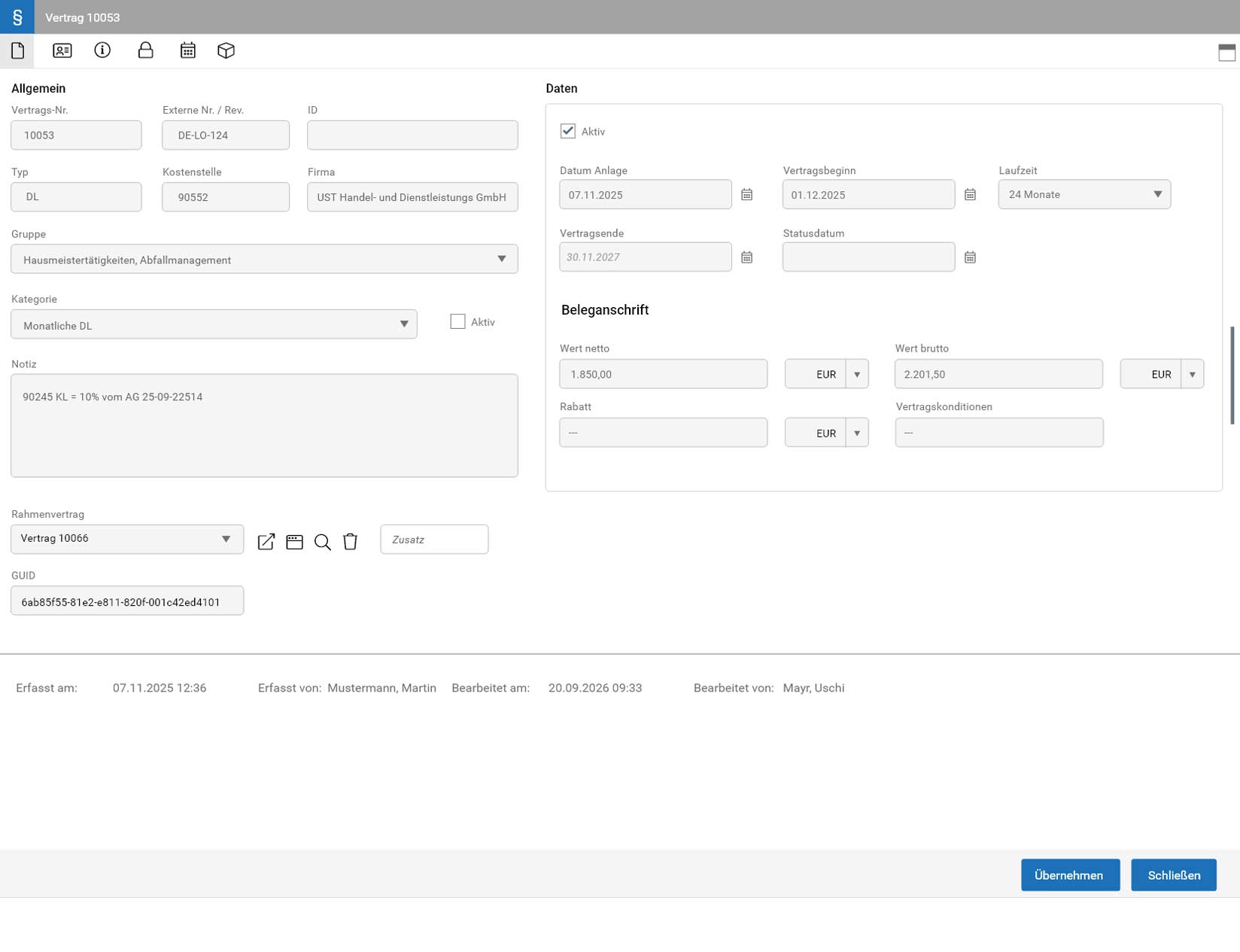Open the info circle tab

(102, 50)
